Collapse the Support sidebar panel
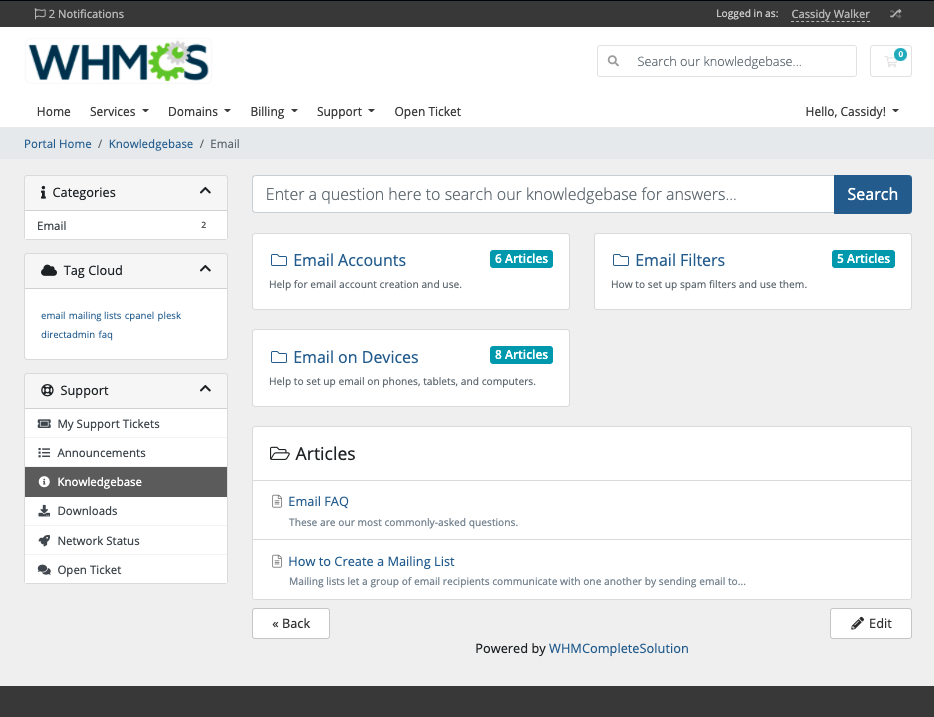The image size is (934, 717). 206,389
